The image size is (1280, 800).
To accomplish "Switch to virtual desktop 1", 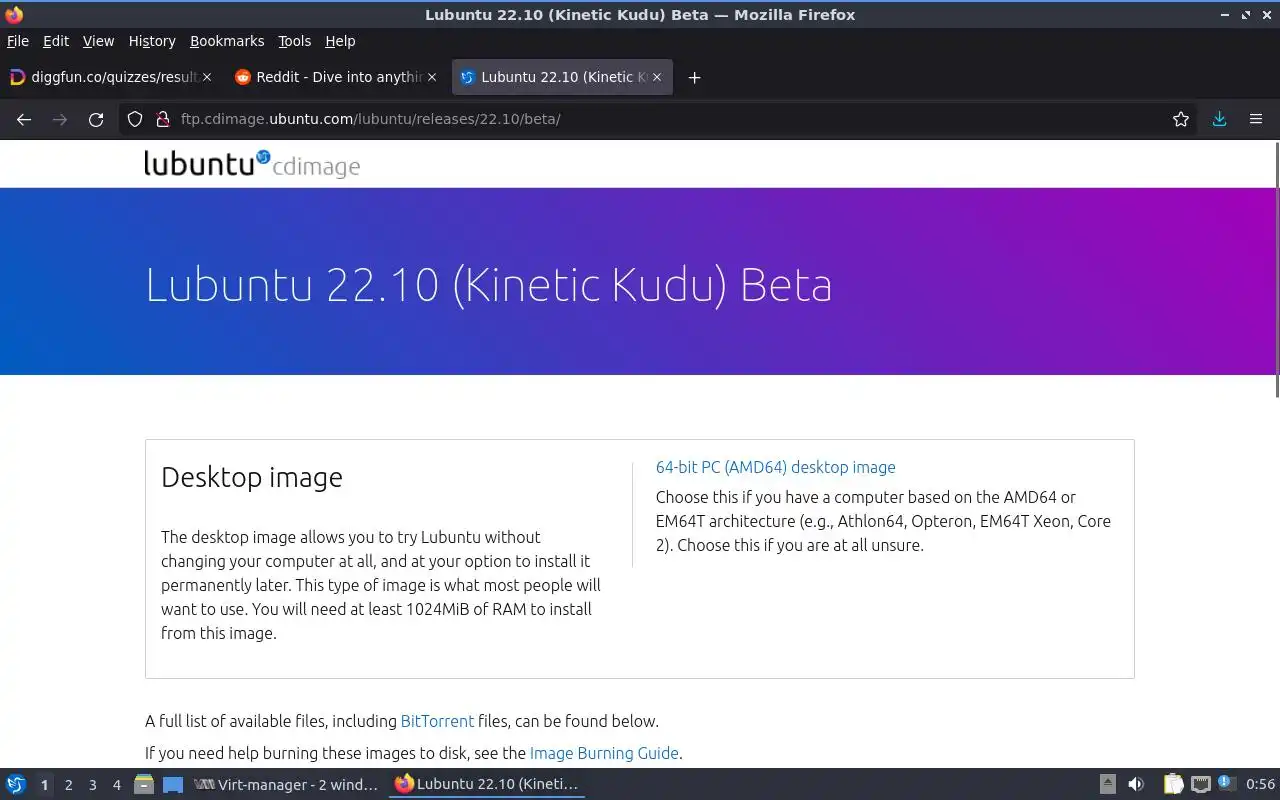I will 44,785.
